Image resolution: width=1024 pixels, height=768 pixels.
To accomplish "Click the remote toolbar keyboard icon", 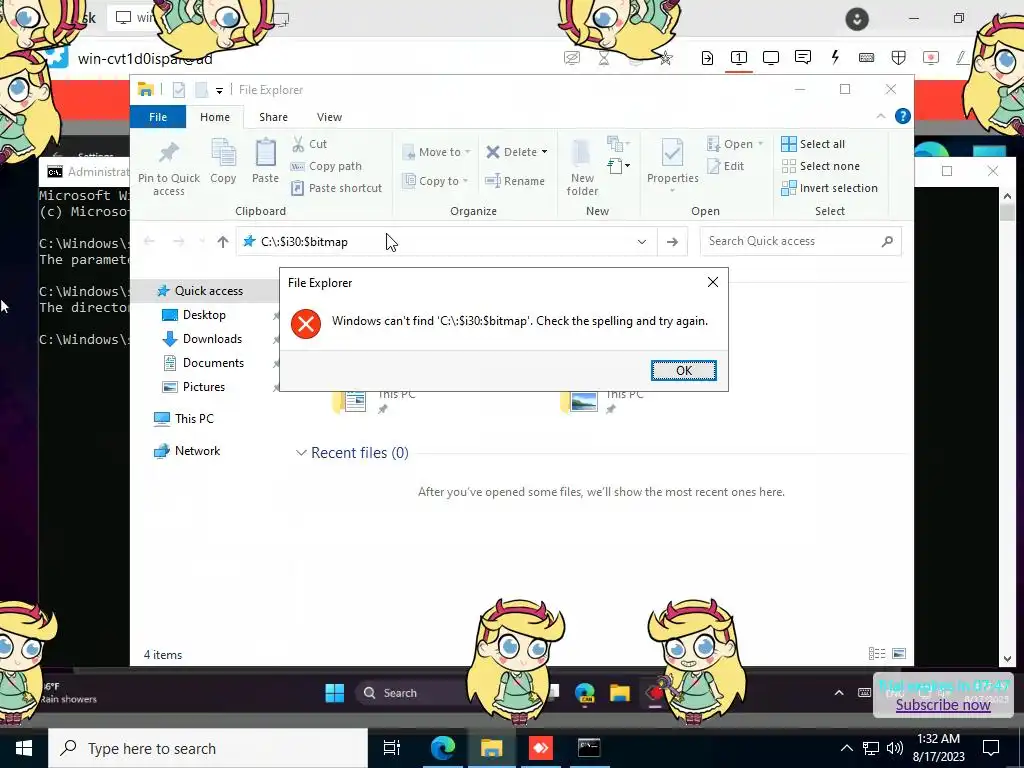I will coord(867,58).
